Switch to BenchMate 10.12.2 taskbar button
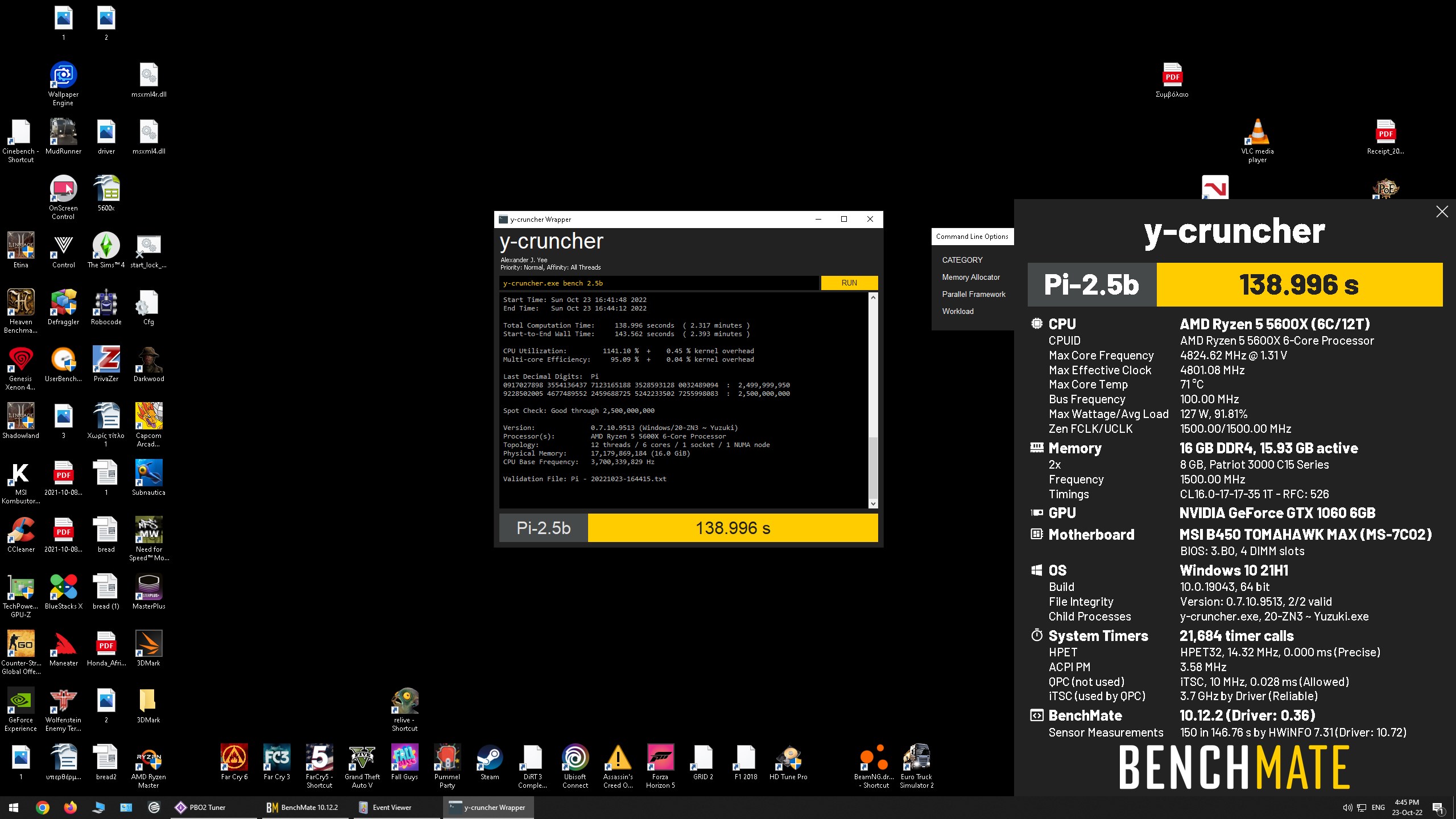 point(305,807)
